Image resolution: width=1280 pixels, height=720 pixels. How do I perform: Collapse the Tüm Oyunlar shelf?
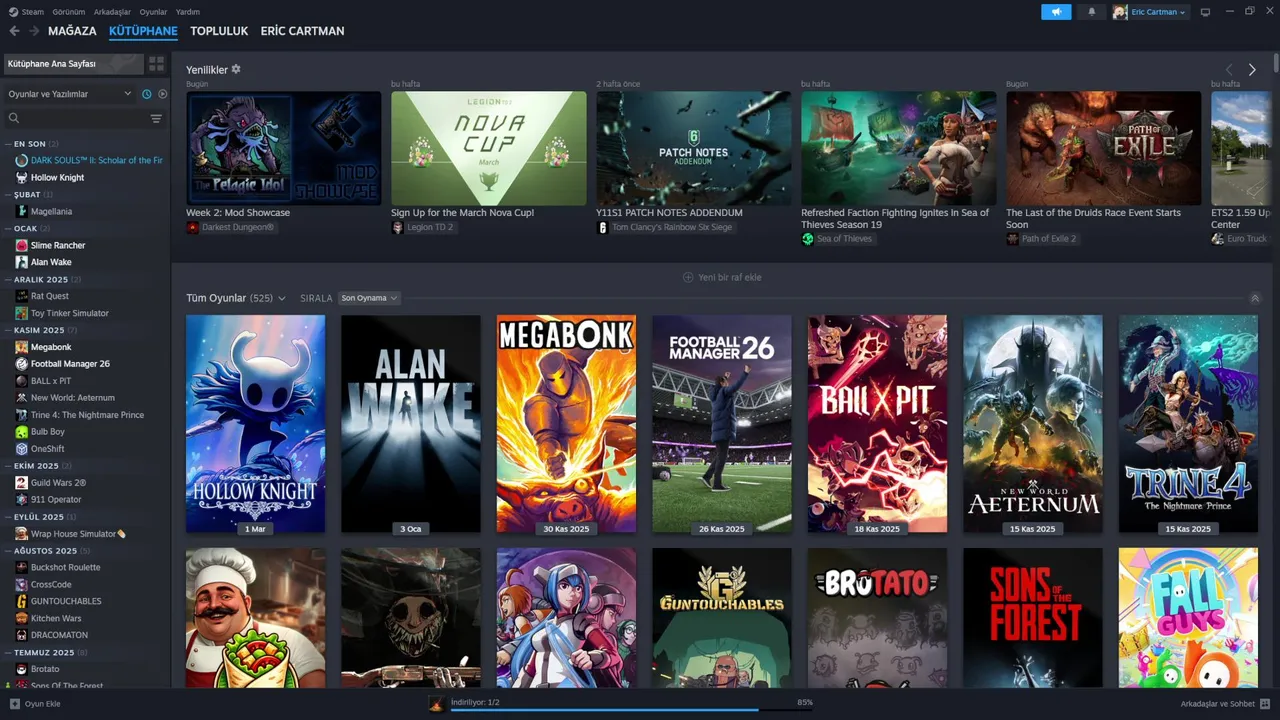pos(1255,298)
